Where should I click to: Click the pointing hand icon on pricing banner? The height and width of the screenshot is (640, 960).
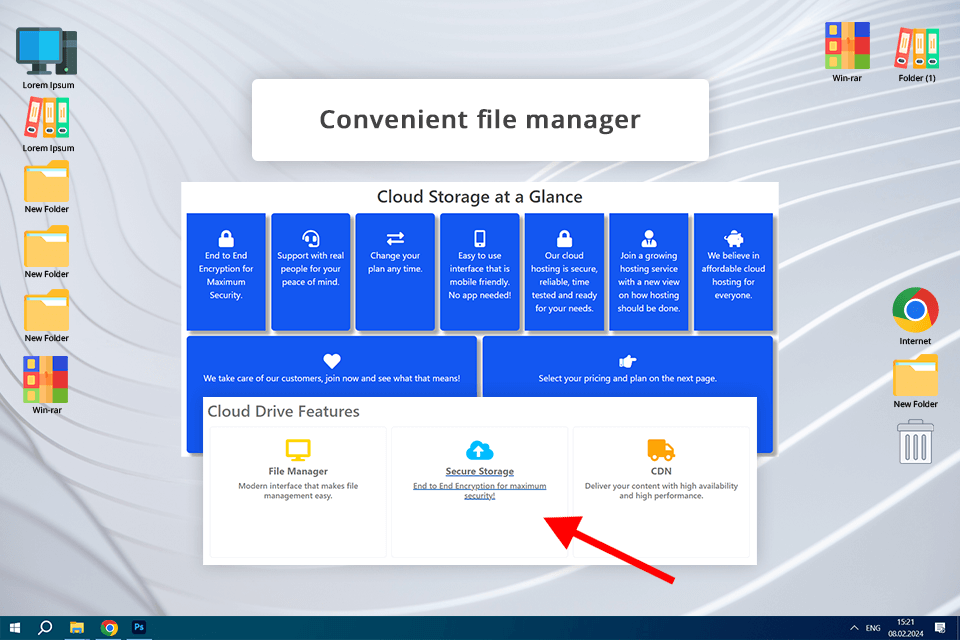(628, 361)
